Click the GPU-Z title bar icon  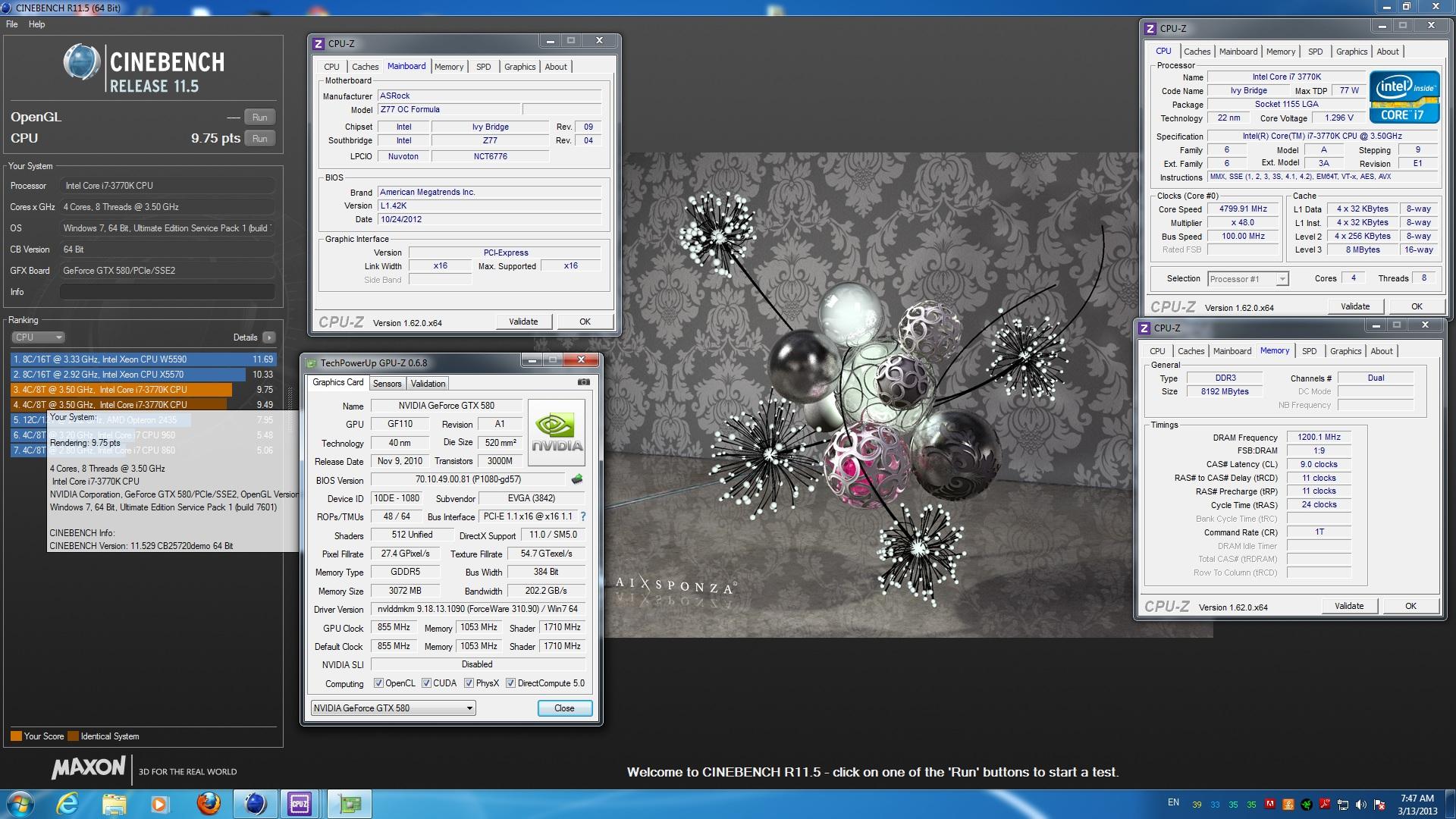pyautogui.click(x=312, y=363)
